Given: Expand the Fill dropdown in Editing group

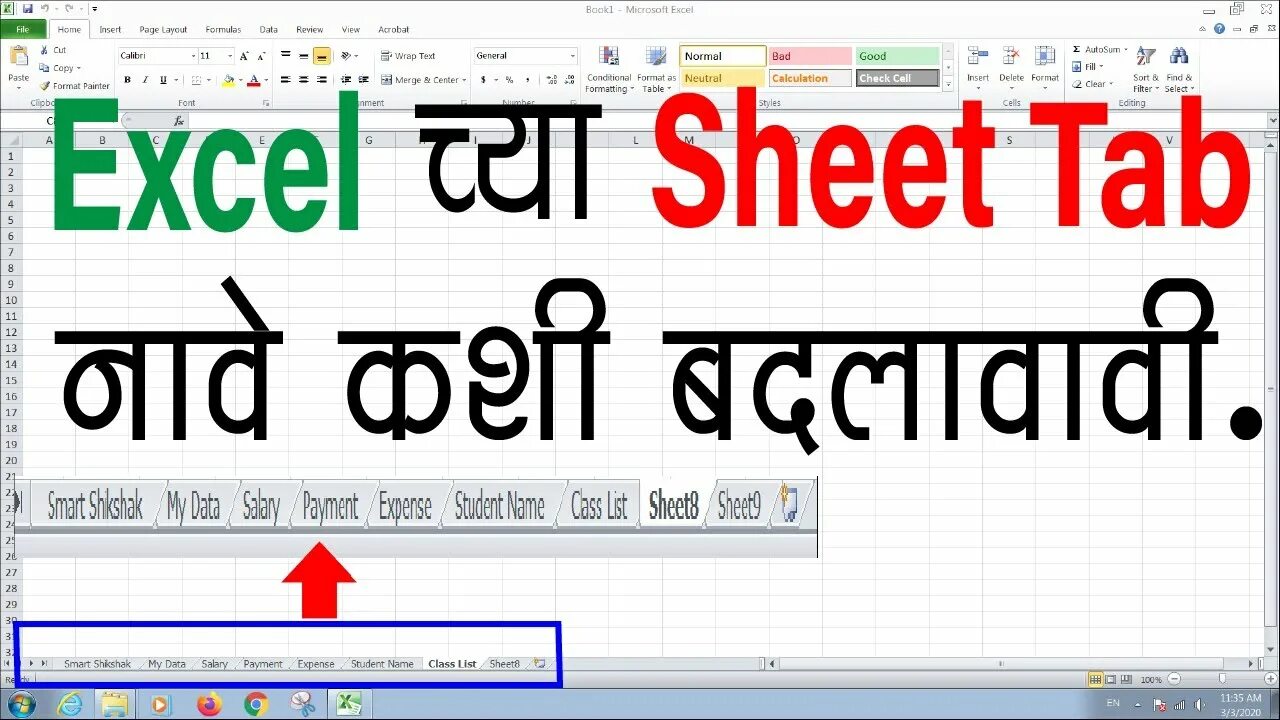Looking at the screenshot, I should pos(1101,67).
